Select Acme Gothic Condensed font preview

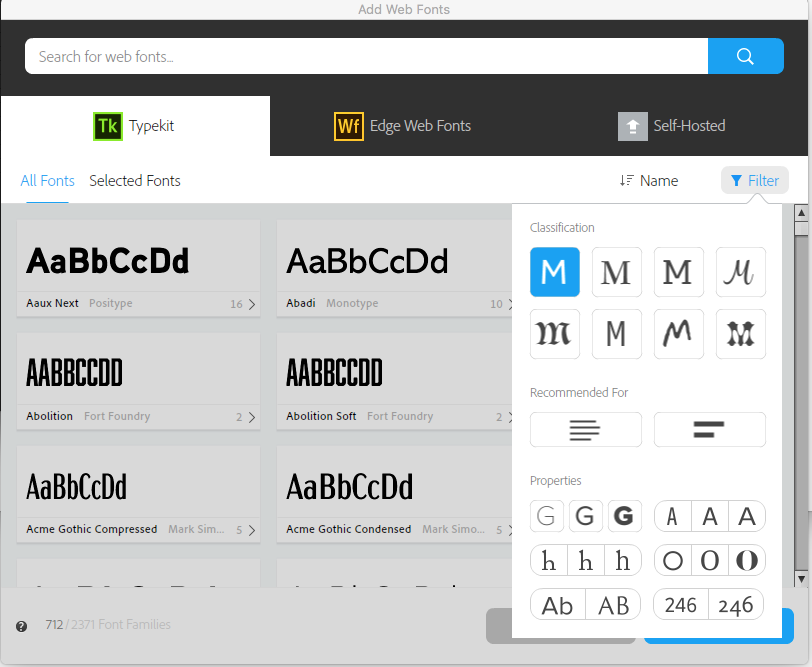pyautogui.click(x=350, y=487)
